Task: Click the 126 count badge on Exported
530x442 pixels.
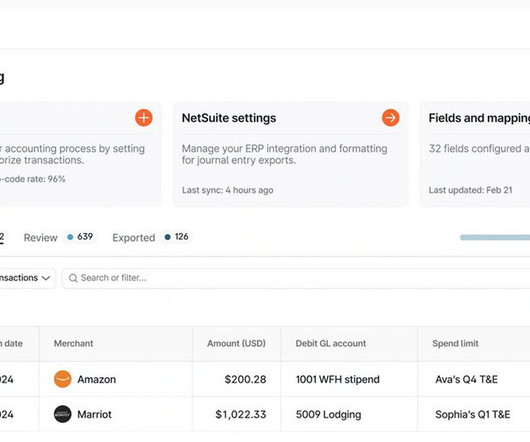Action: [177, 237]
